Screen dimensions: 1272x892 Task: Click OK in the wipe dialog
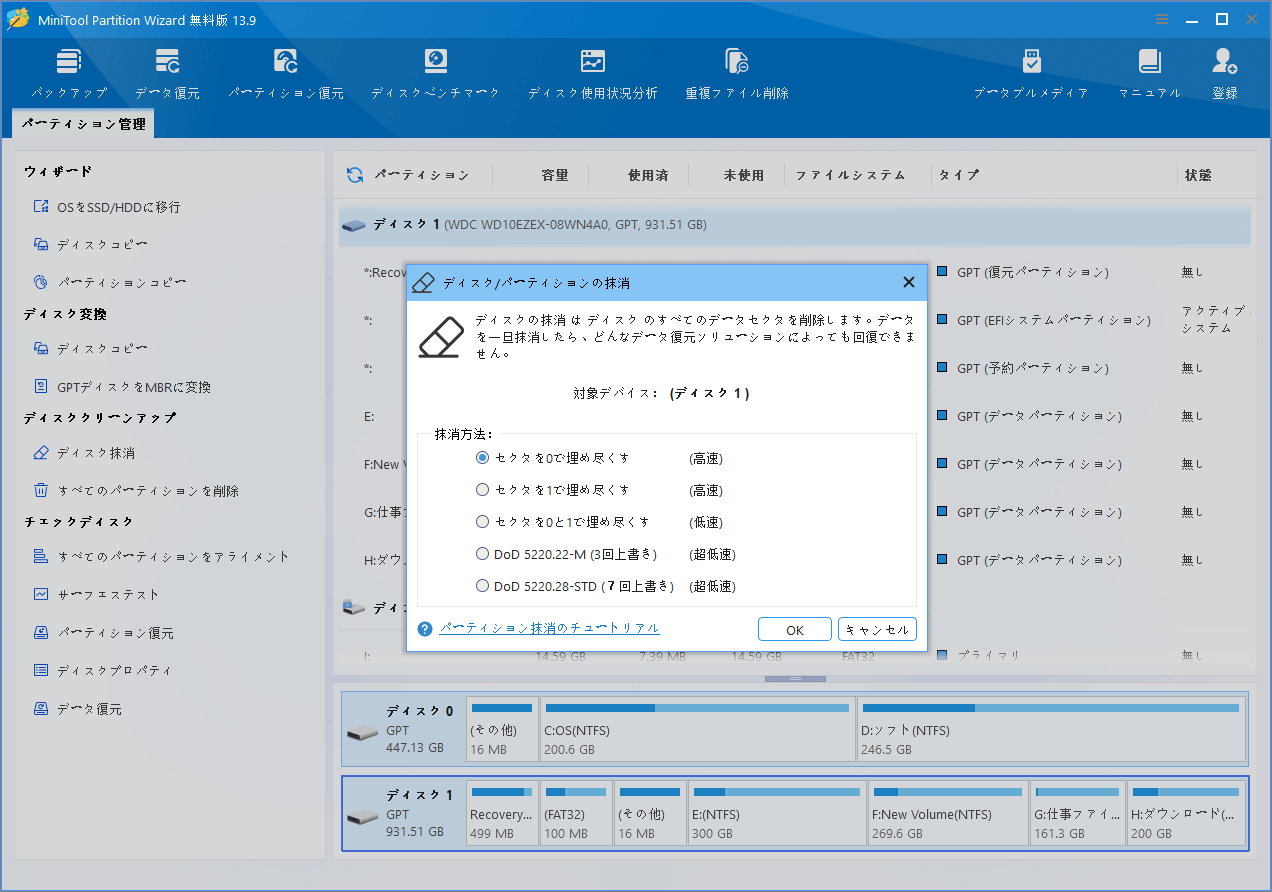point(795,630)
